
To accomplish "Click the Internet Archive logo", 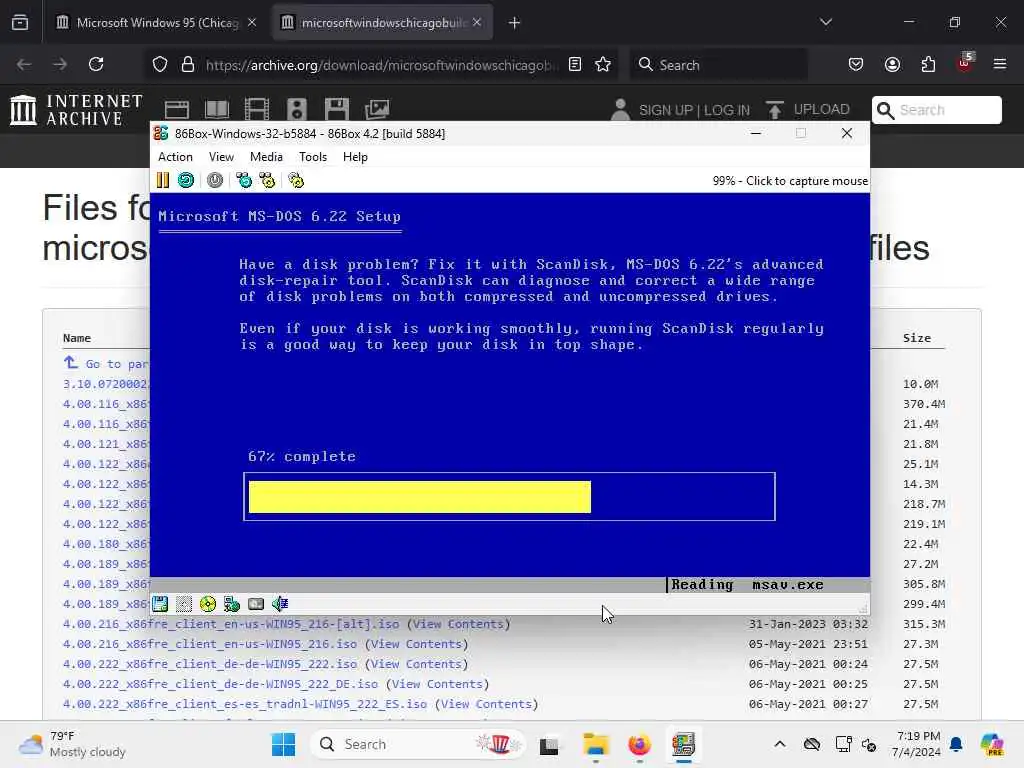I will click(76, 109).
